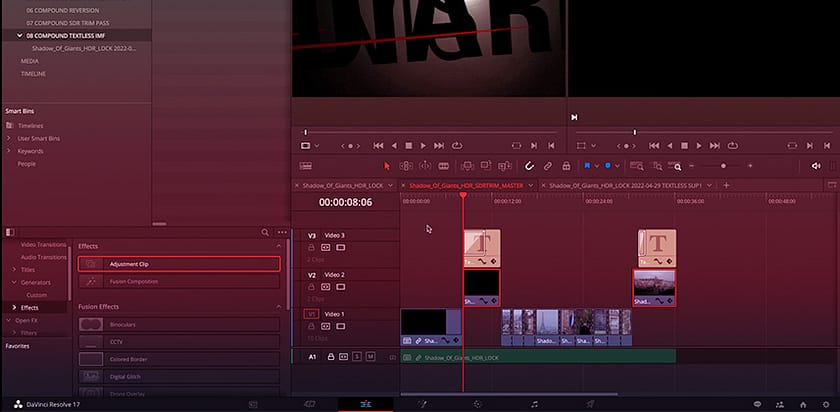Select the Blade Edit Mode tool
Screen dimensions: 840x412
tap(444, 166)
